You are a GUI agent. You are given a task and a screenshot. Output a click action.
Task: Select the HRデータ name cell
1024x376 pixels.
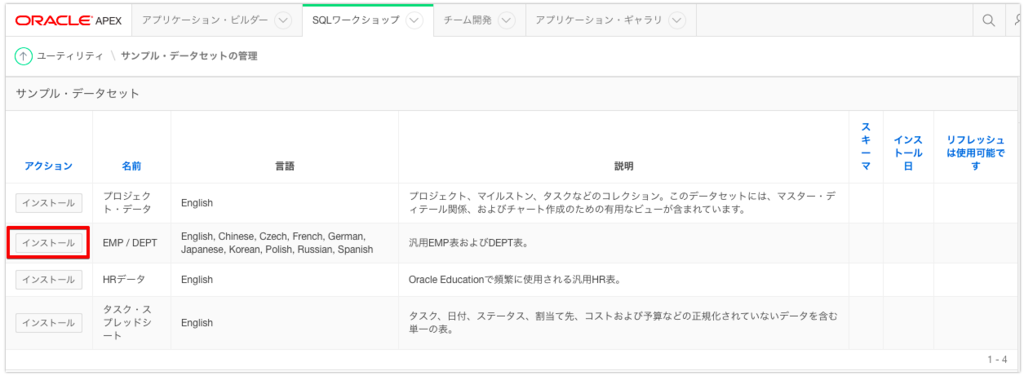tap(131, 279)
